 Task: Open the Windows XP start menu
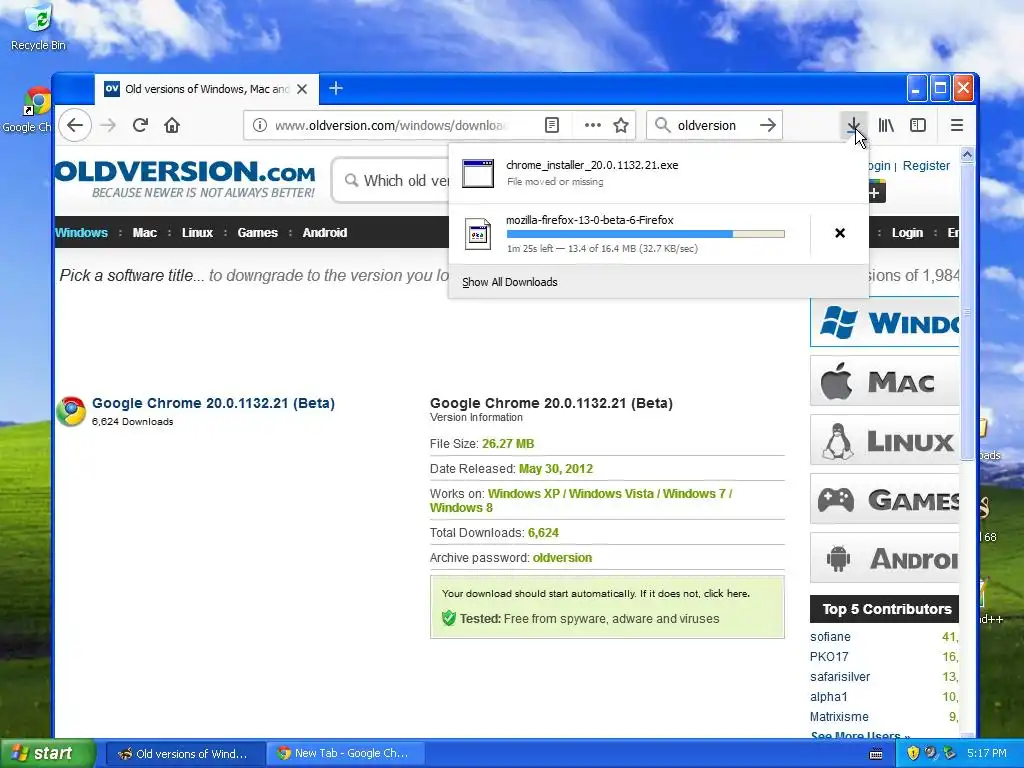coord(47,754)
